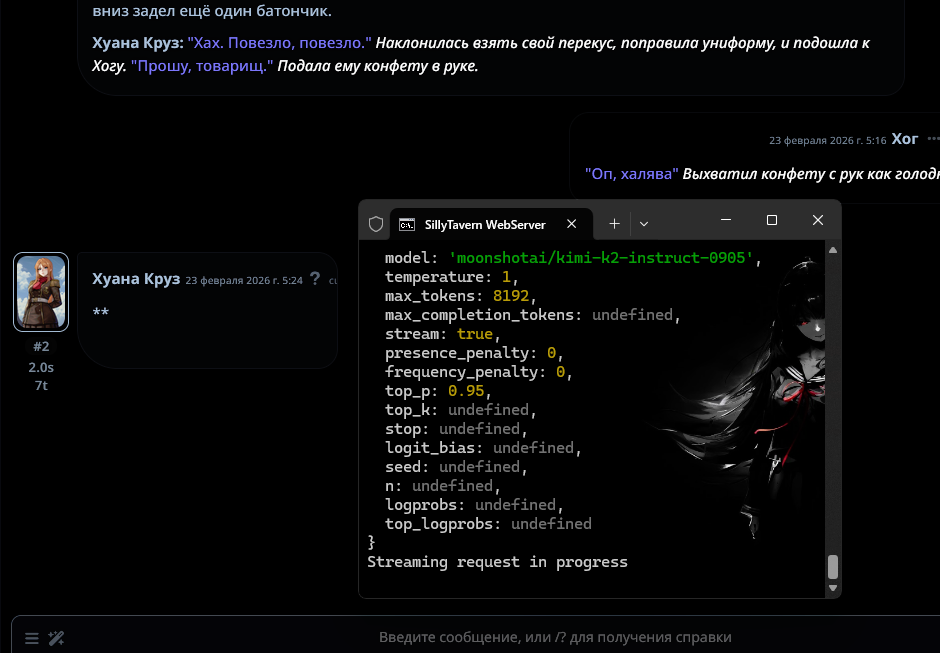The width and height of the screenshot is (940, 653).
Task: Click the terminal scroll down arrow
Action: 833,588
